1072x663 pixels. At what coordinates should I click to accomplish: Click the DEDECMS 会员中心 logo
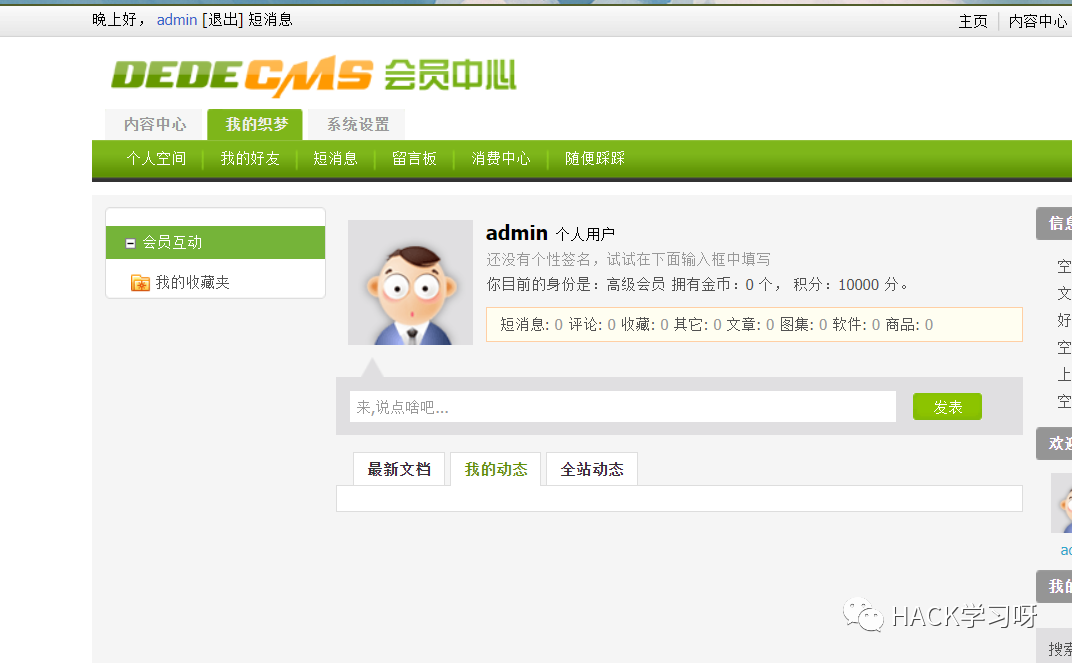(314, 75)
